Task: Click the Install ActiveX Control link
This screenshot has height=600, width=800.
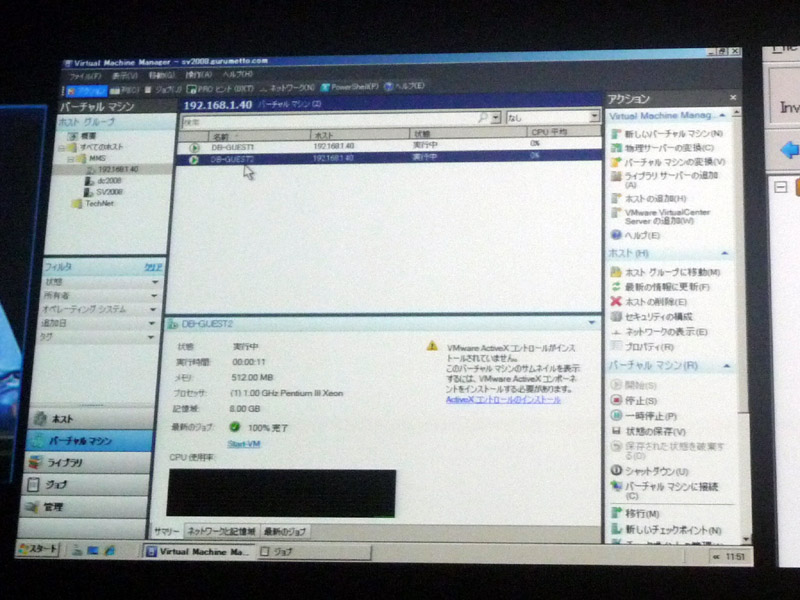Action: [x=503, y=399]
